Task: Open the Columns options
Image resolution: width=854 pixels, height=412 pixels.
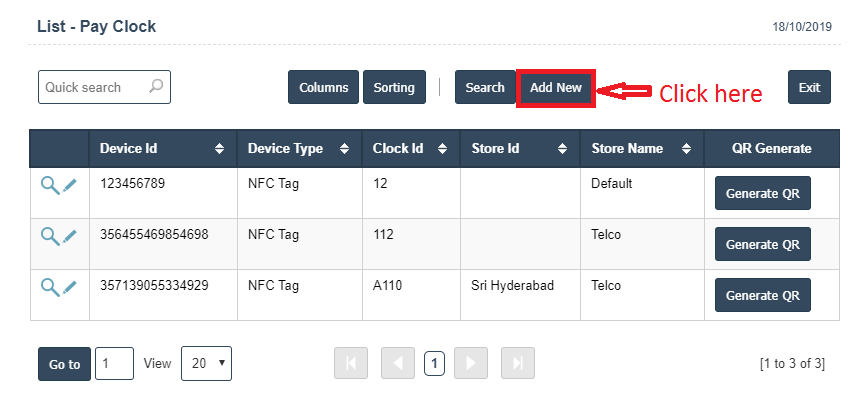Action: pyautogui.click(x=323, y=88)
